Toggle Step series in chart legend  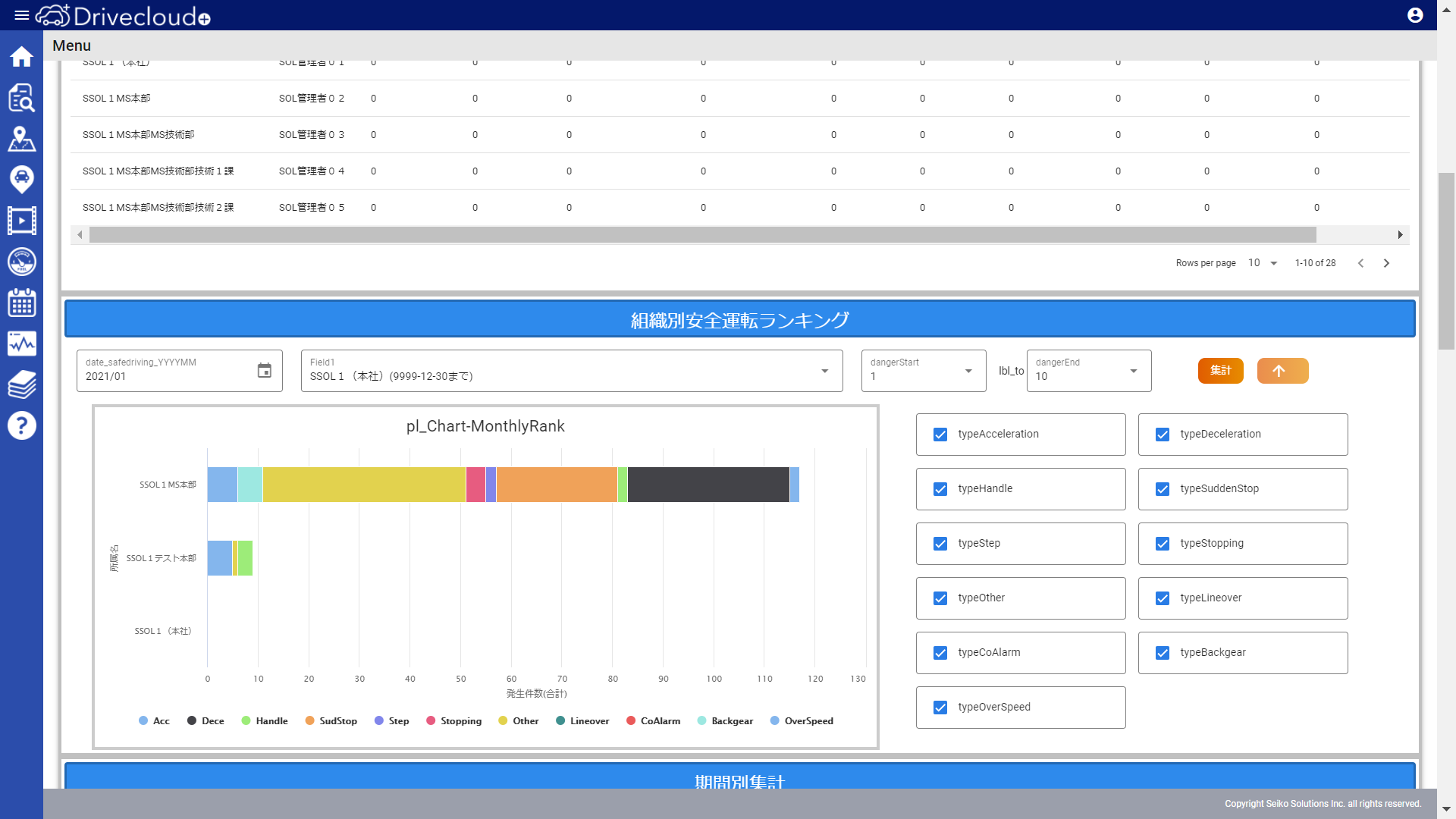(391, 720)
